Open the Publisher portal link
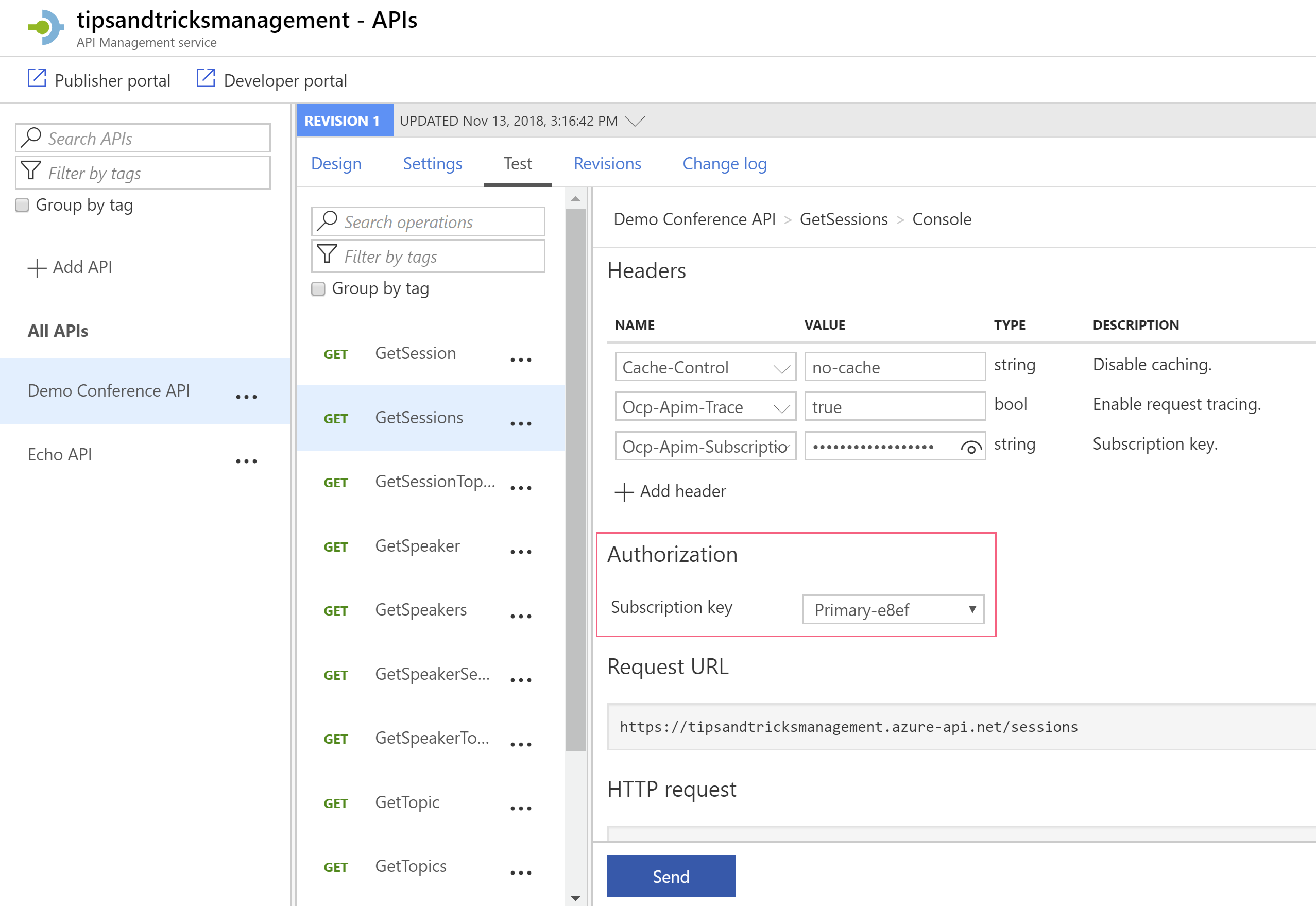This screenshot has width=1316, height=906. (112, 81)
